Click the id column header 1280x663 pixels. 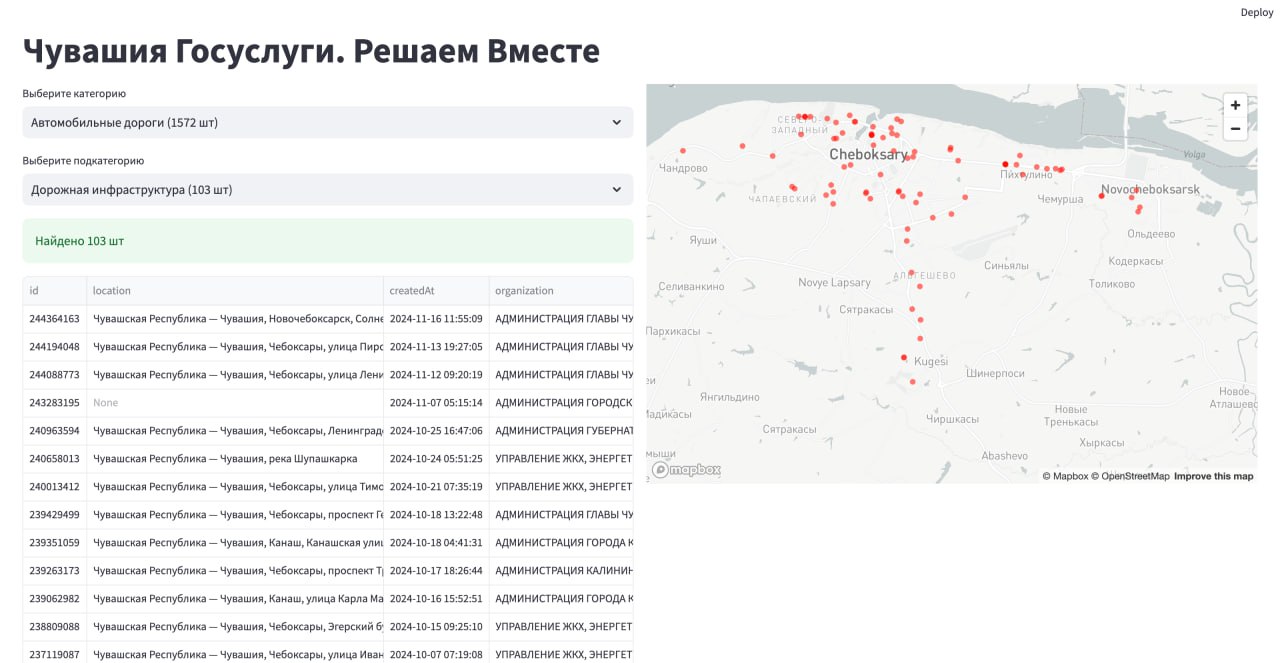coord(38,290)
